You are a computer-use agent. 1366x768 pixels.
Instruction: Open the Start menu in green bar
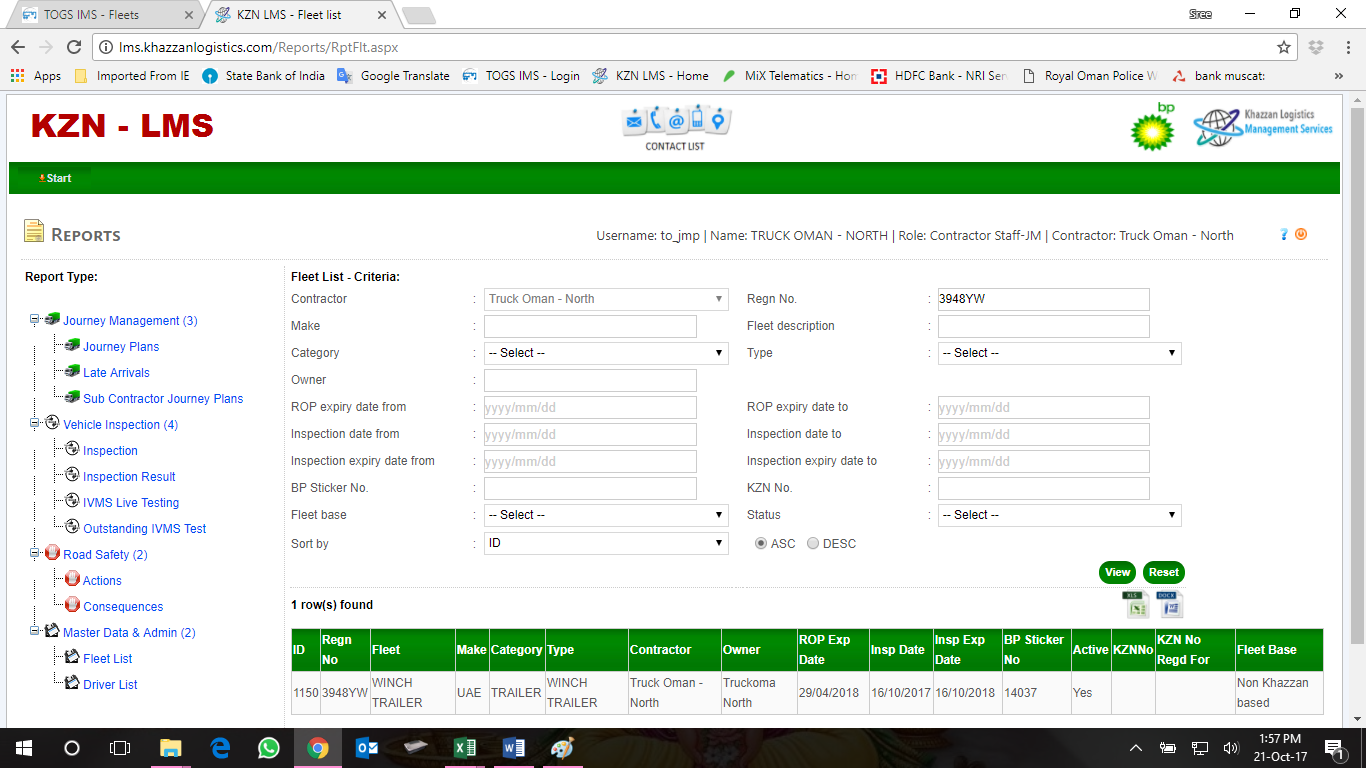56,178
